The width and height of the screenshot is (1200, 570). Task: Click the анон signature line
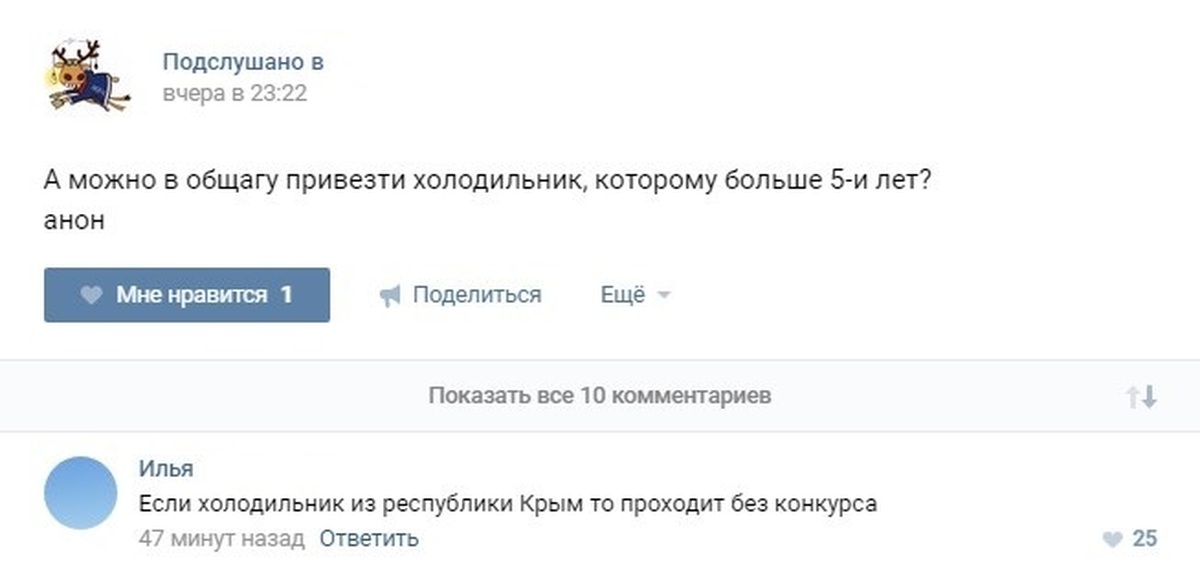74,221
